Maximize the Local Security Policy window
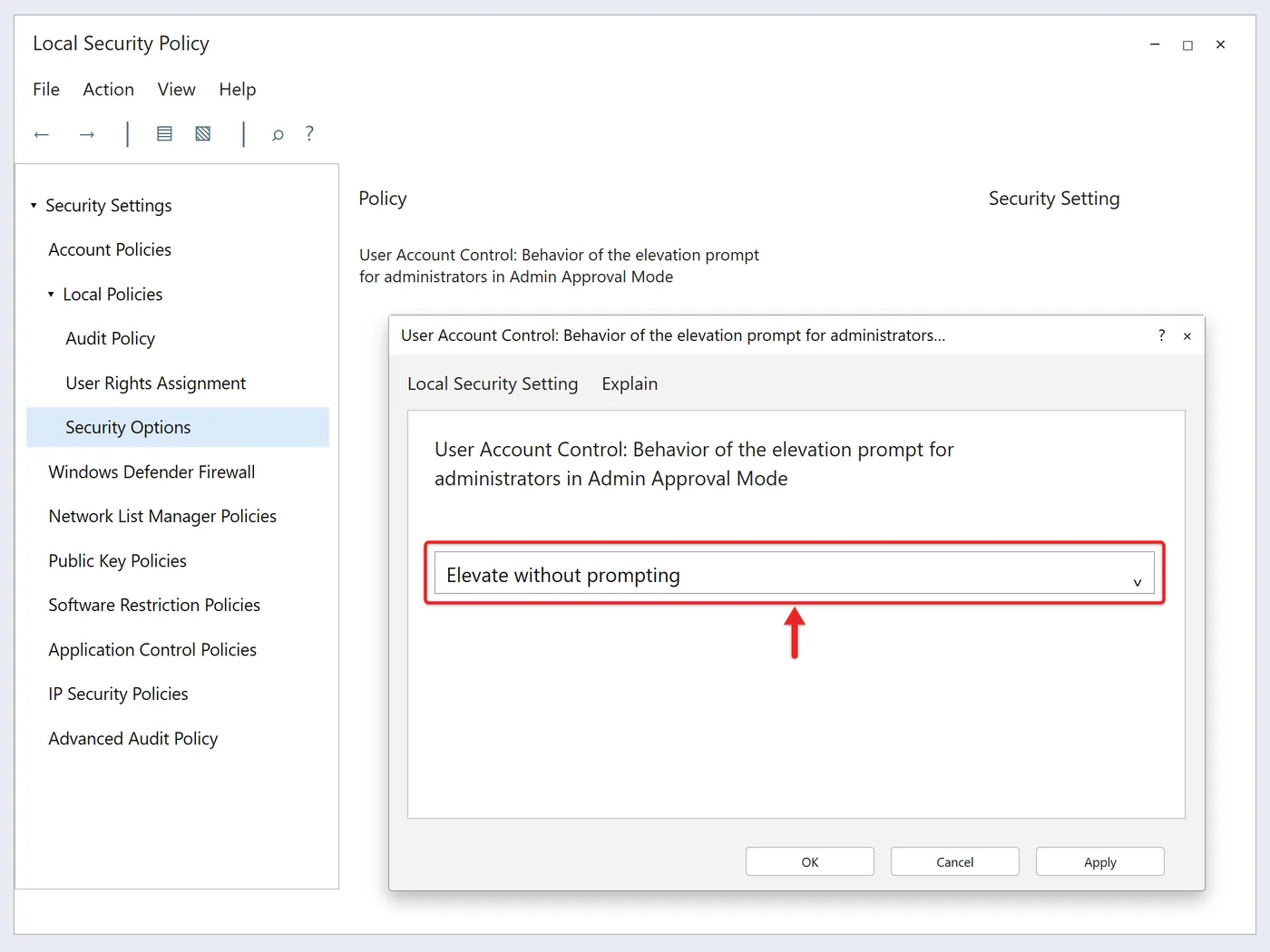 1187,45
